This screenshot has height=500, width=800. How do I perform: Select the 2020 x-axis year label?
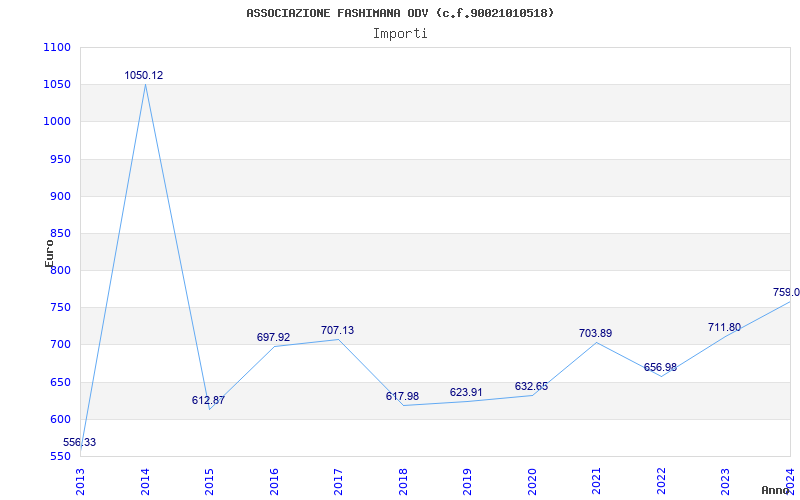[x=532, y=482]
